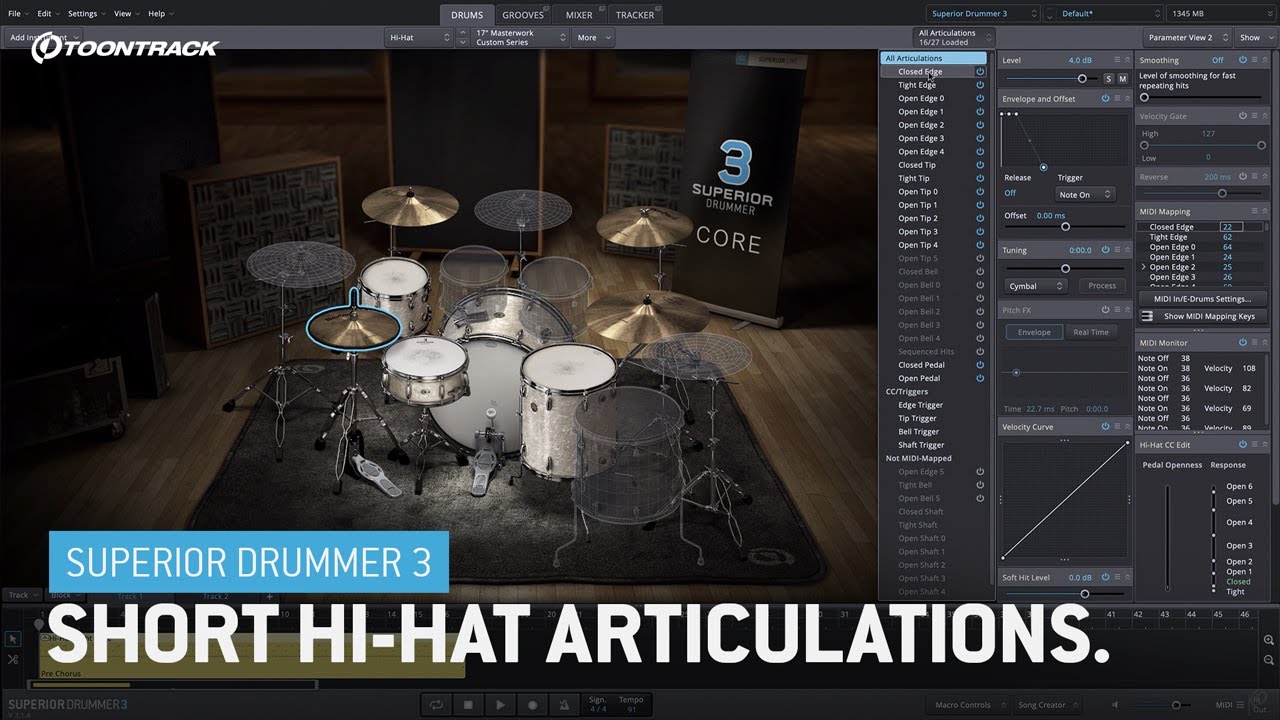The width and height of the screenshot is (1280, 720).
Task: Toggle MIDI Monitor power switch
Action: click(1242, 343)
